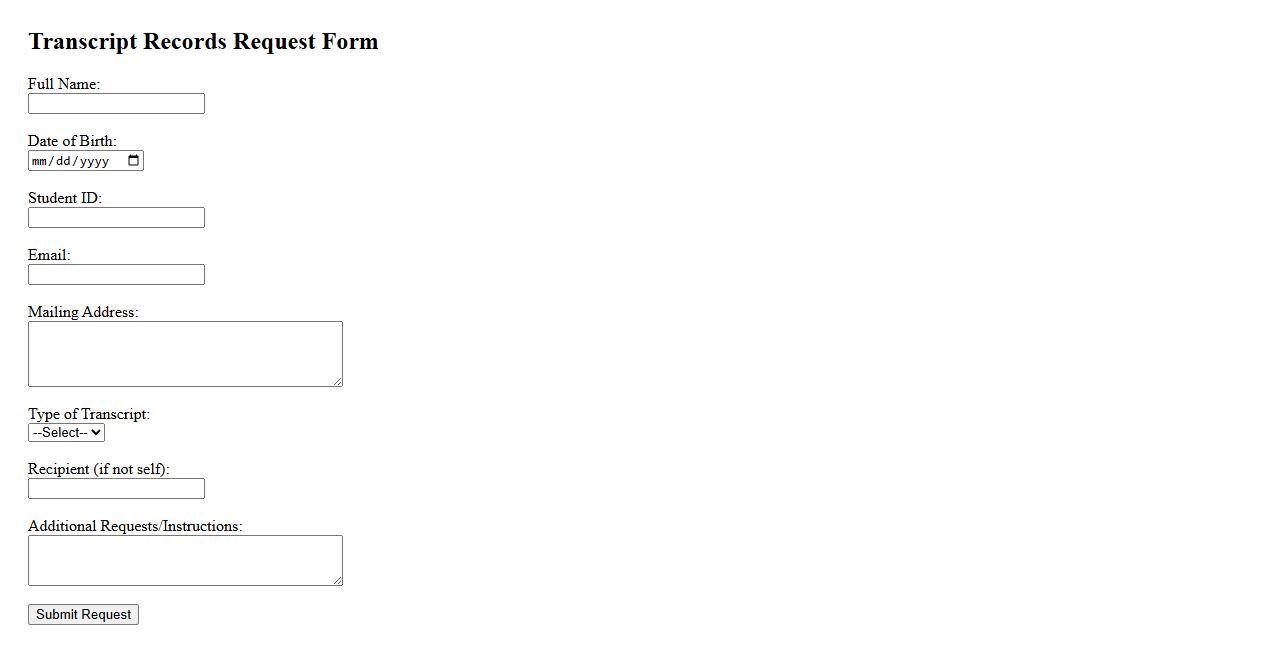Click the "Email:" label text

click(49, 255)
